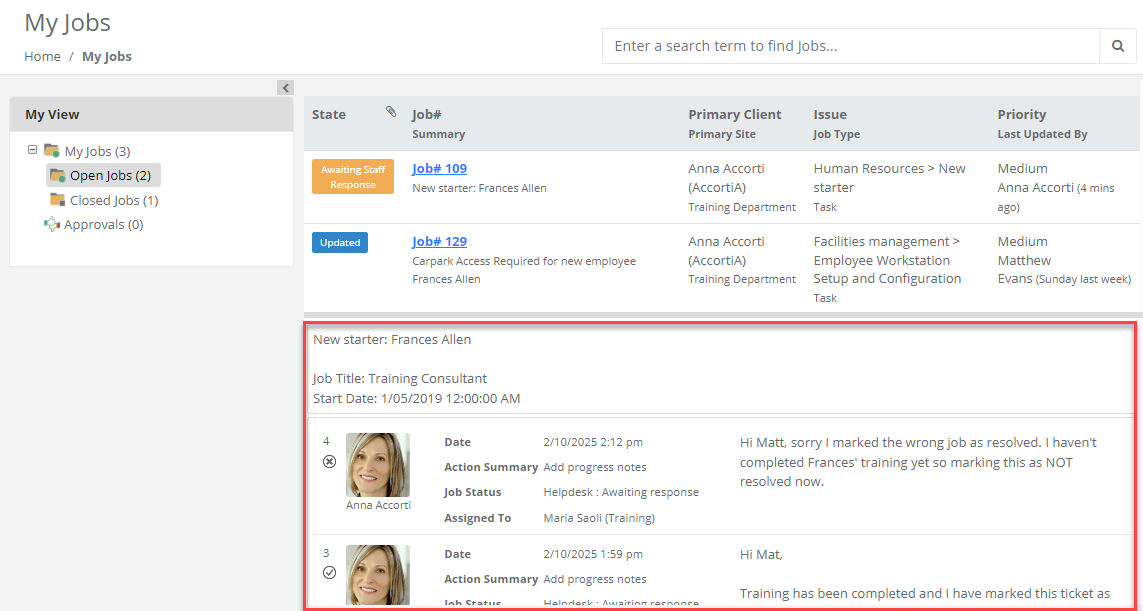
Task: Click the State column header
Action: [x=329, y=115]
